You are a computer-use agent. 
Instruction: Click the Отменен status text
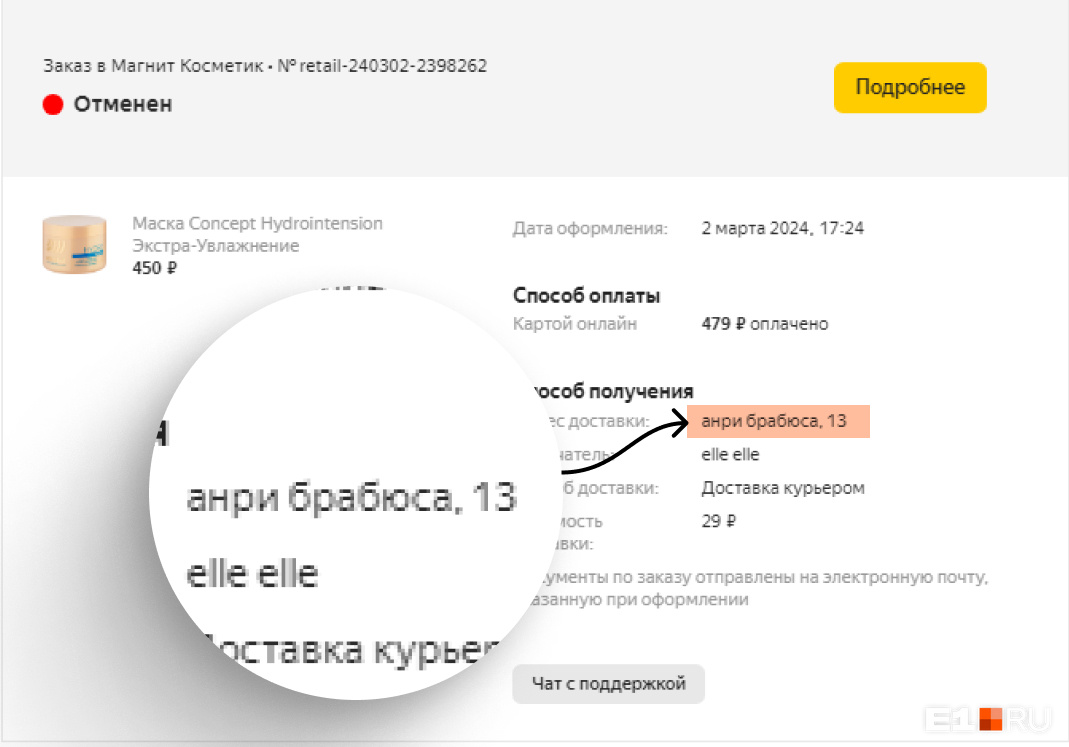pyautogui.click(x=123, y=104)
